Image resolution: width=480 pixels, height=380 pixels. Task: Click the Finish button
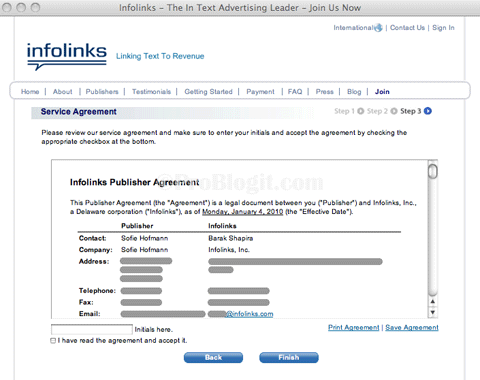click(289, 357)
